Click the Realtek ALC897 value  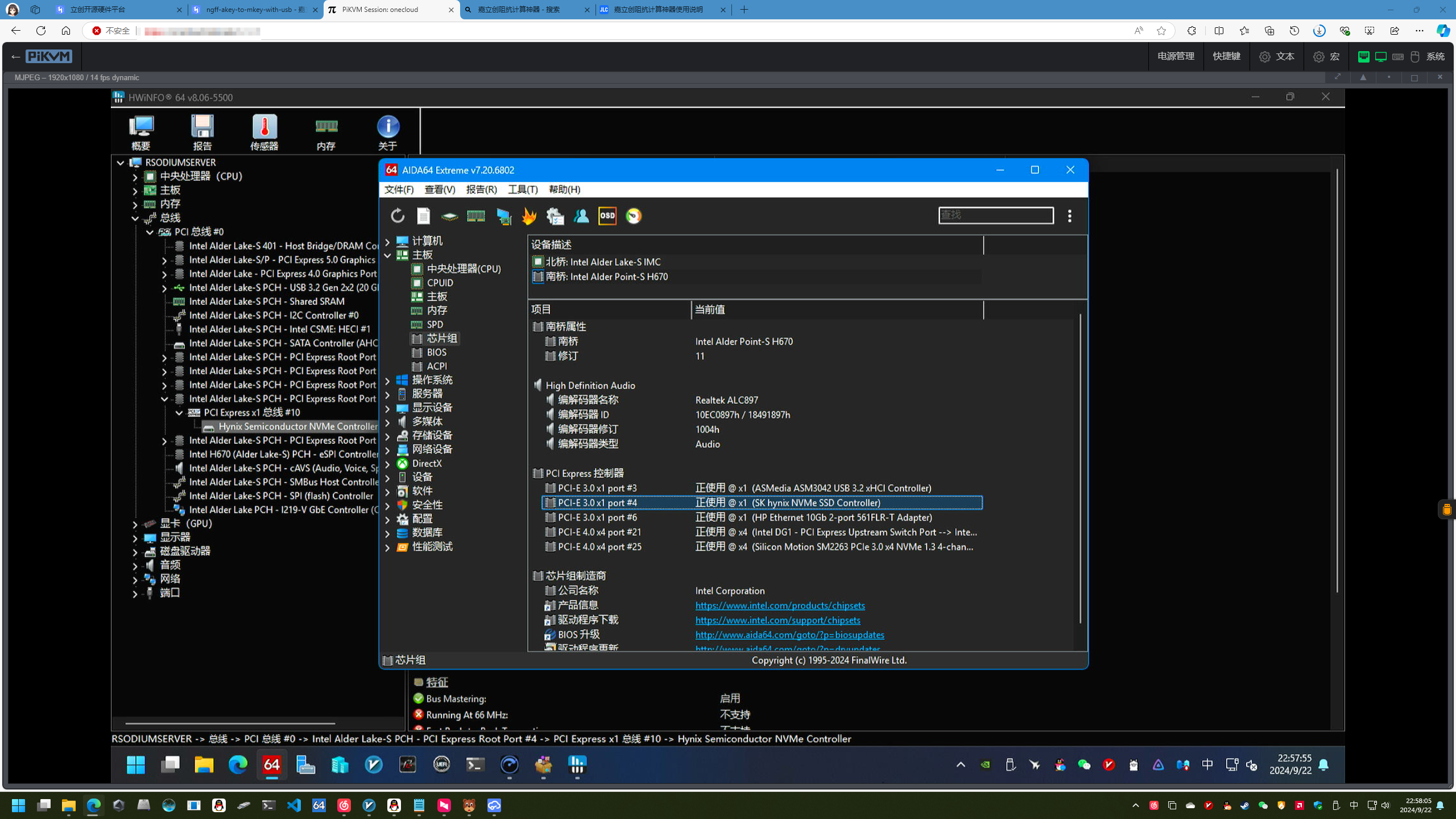tap(726, 400)
